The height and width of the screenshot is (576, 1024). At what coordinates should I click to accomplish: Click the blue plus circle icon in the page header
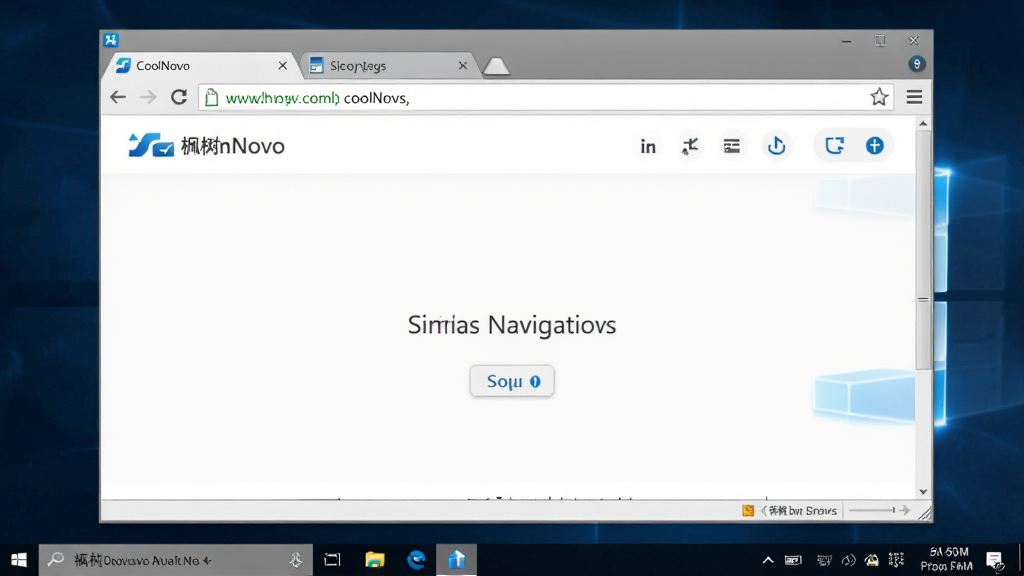tap(874, 146)
